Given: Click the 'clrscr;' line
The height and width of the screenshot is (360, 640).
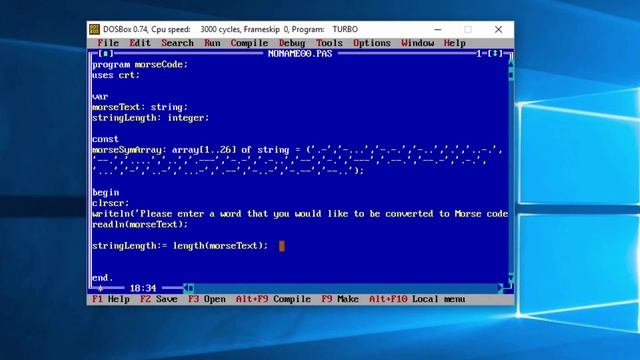Looking at the screenshot, I should click(111, 203).
